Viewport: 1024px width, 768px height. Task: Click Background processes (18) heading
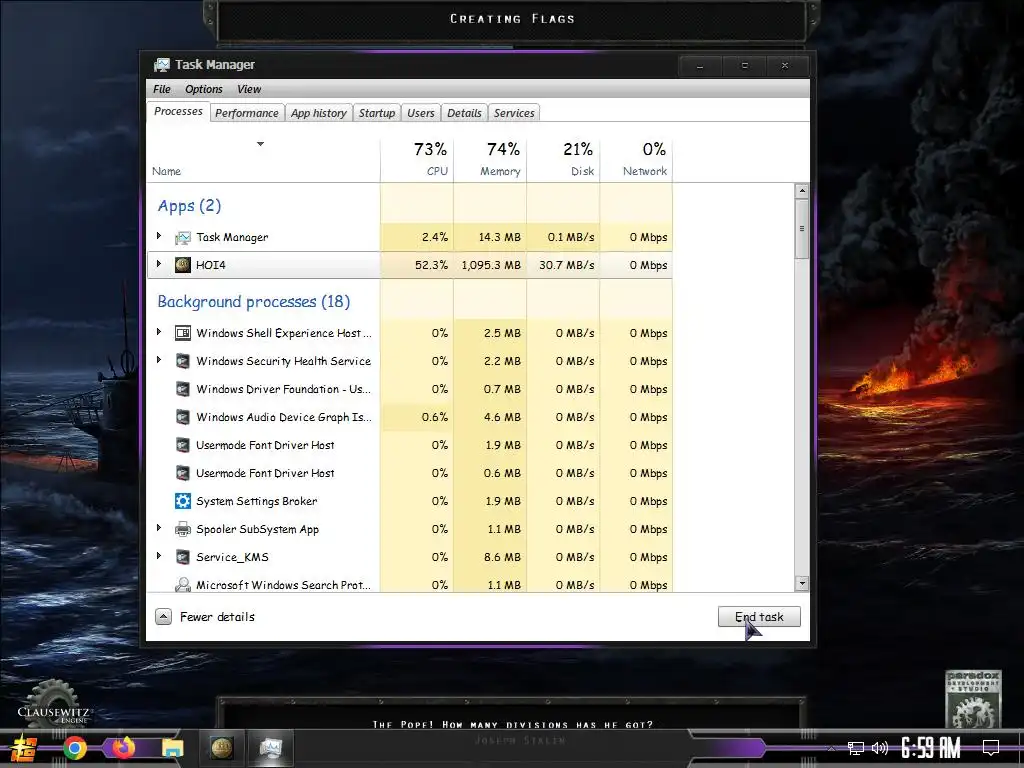253,302
